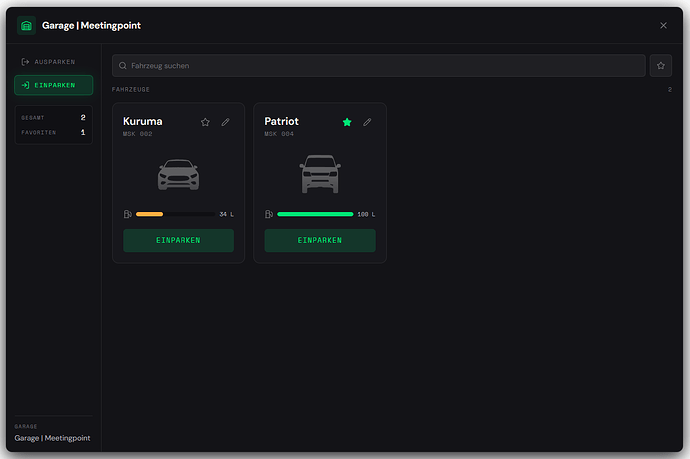Image resolution: width=690 pixels, height=459 pixels.
Task: Close the Garage Meetingpoint window
Action: pyautogui.click(x=663, y=26)
